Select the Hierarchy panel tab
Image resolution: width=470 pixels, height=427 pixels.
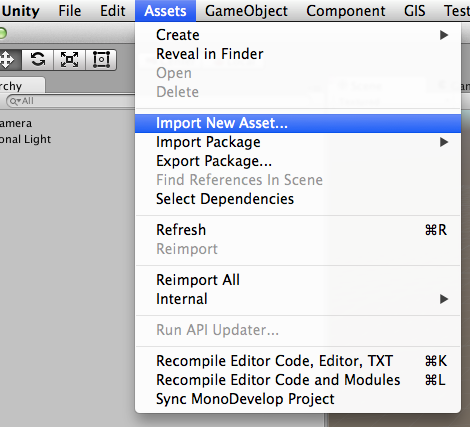pyautogui.click(x=21, y=86)
